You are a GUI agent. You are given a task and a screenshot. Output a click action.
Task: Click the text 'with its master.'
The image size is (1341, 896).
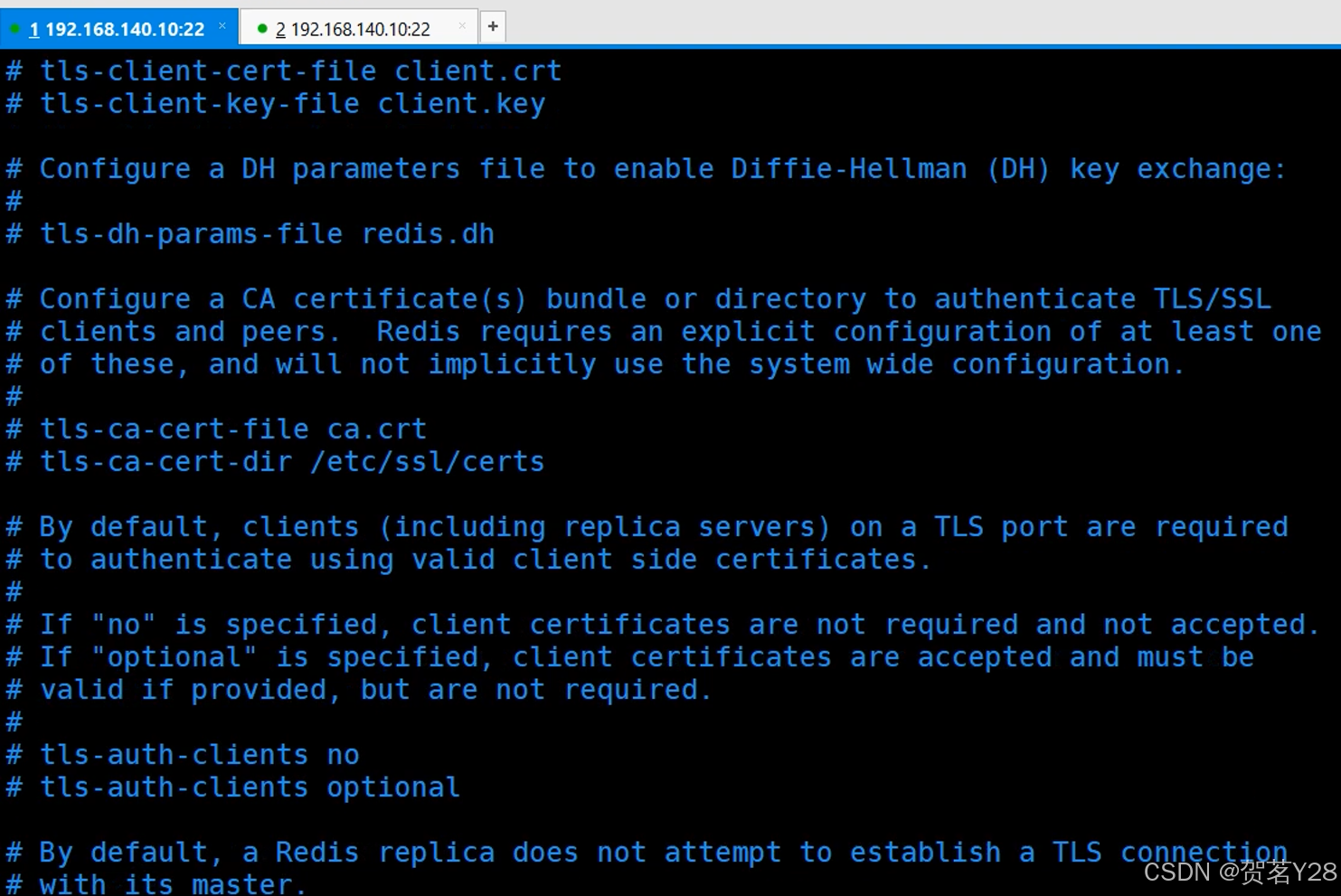pos(173,883)
